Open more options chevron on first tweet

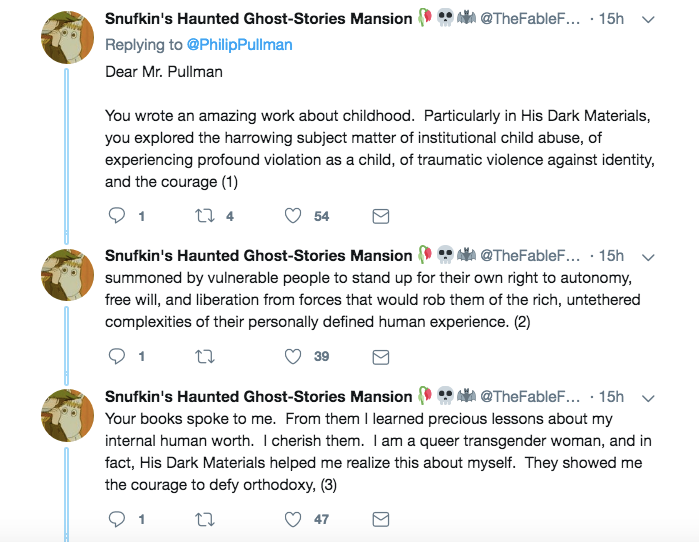(648, 19)
